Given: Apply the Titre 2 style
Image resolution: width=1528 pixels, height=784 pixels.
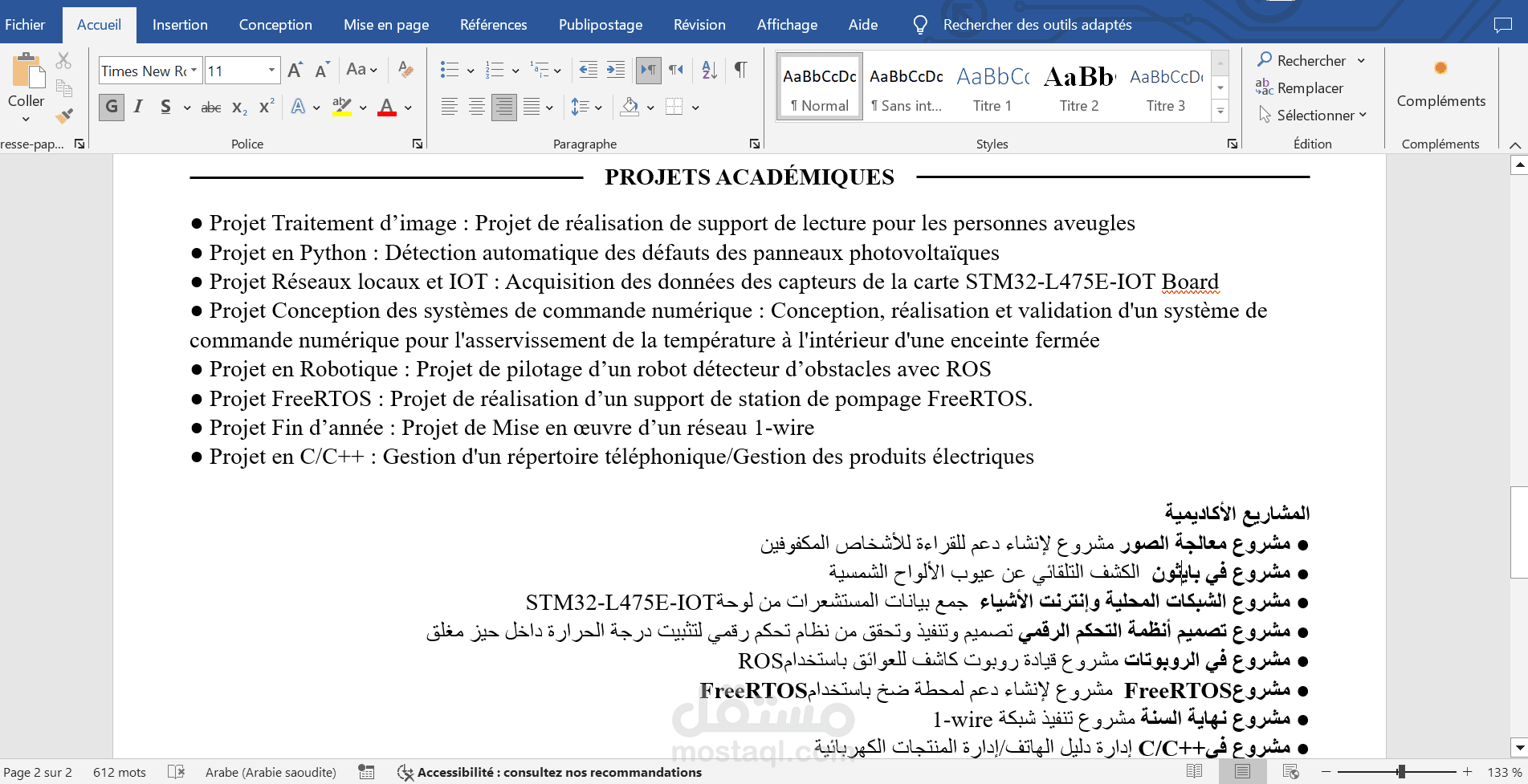Looking at the screenshot, I should point(1079,87).
